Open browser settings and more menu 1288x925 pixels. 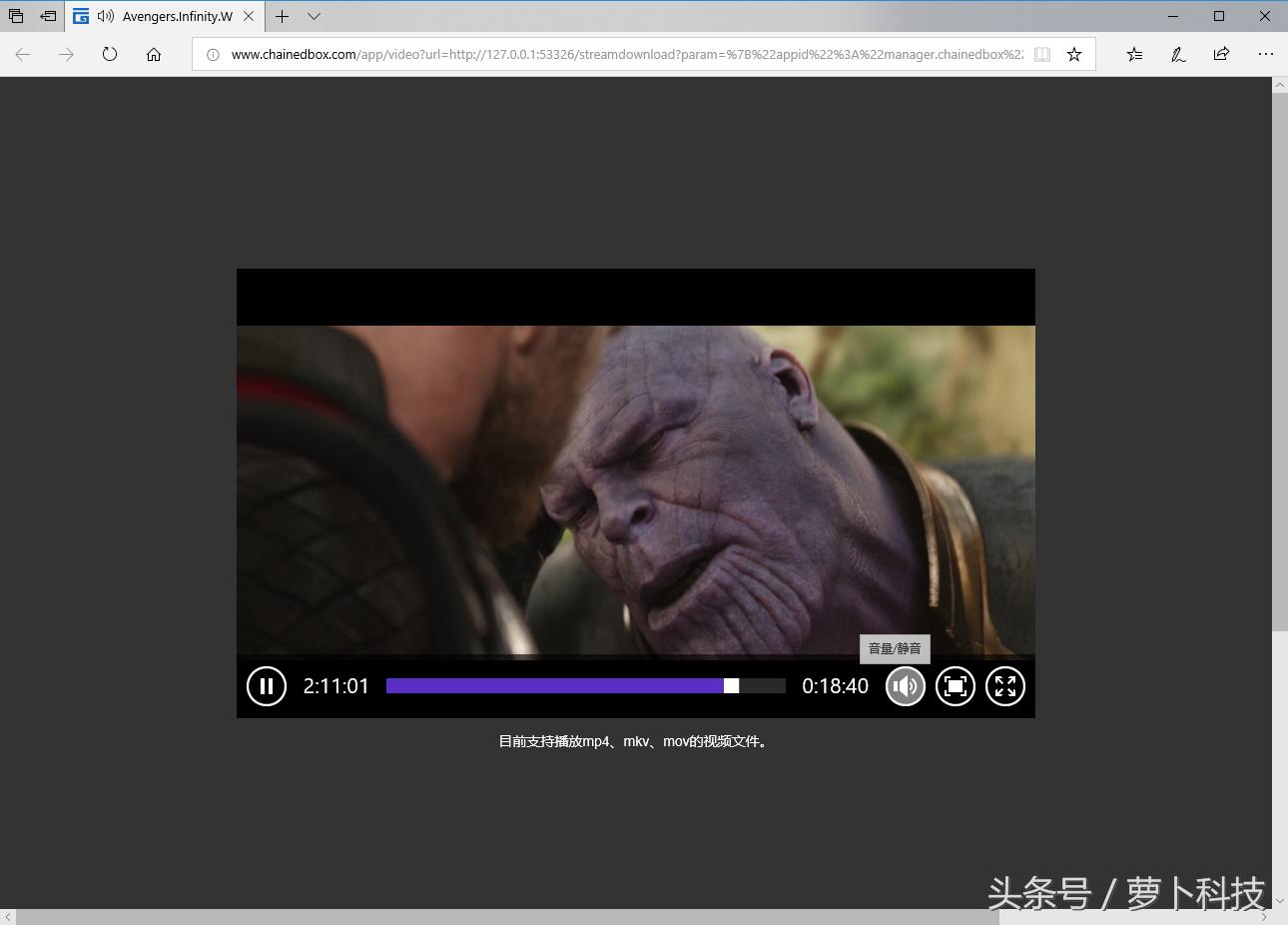point(1265,54)
